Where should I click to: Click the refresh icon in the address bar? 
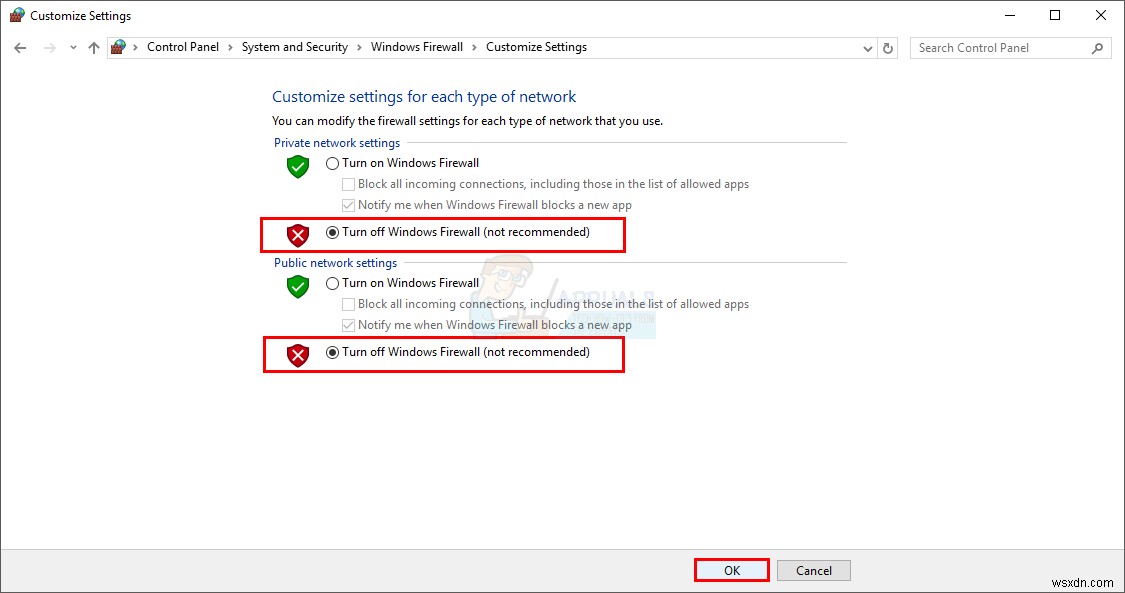888,47
